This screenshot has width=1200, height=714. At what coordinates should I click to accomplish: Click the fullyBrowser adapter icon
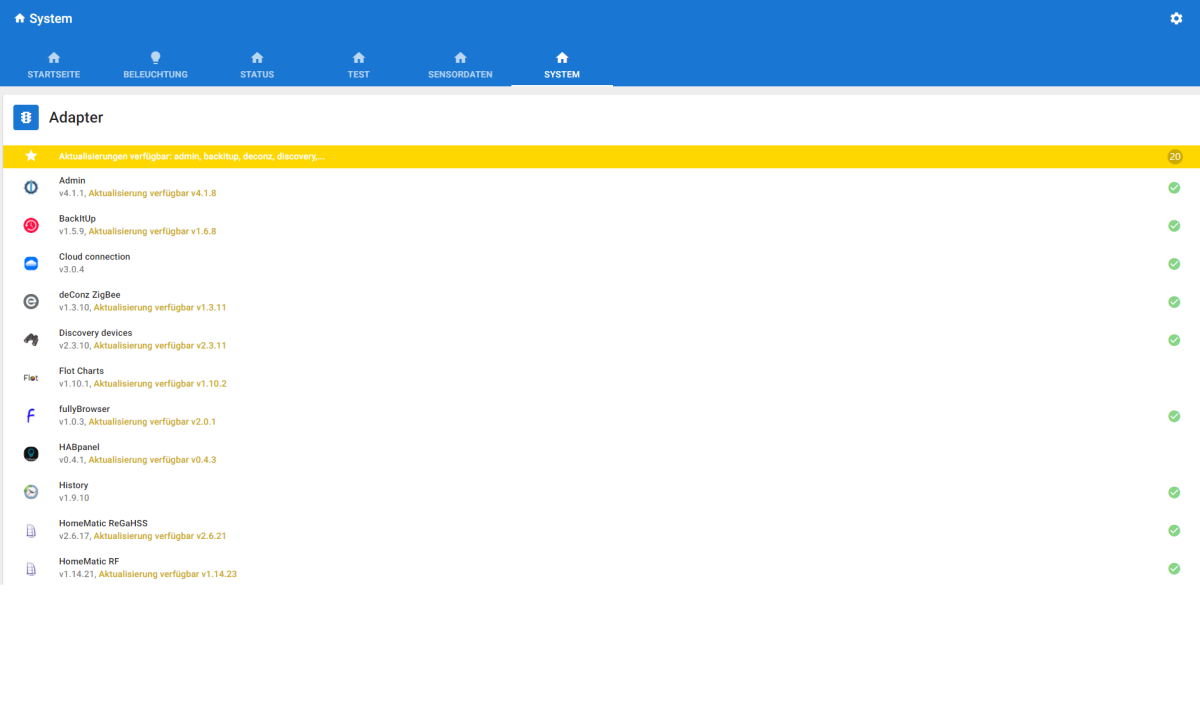click(x=31, y=415)
